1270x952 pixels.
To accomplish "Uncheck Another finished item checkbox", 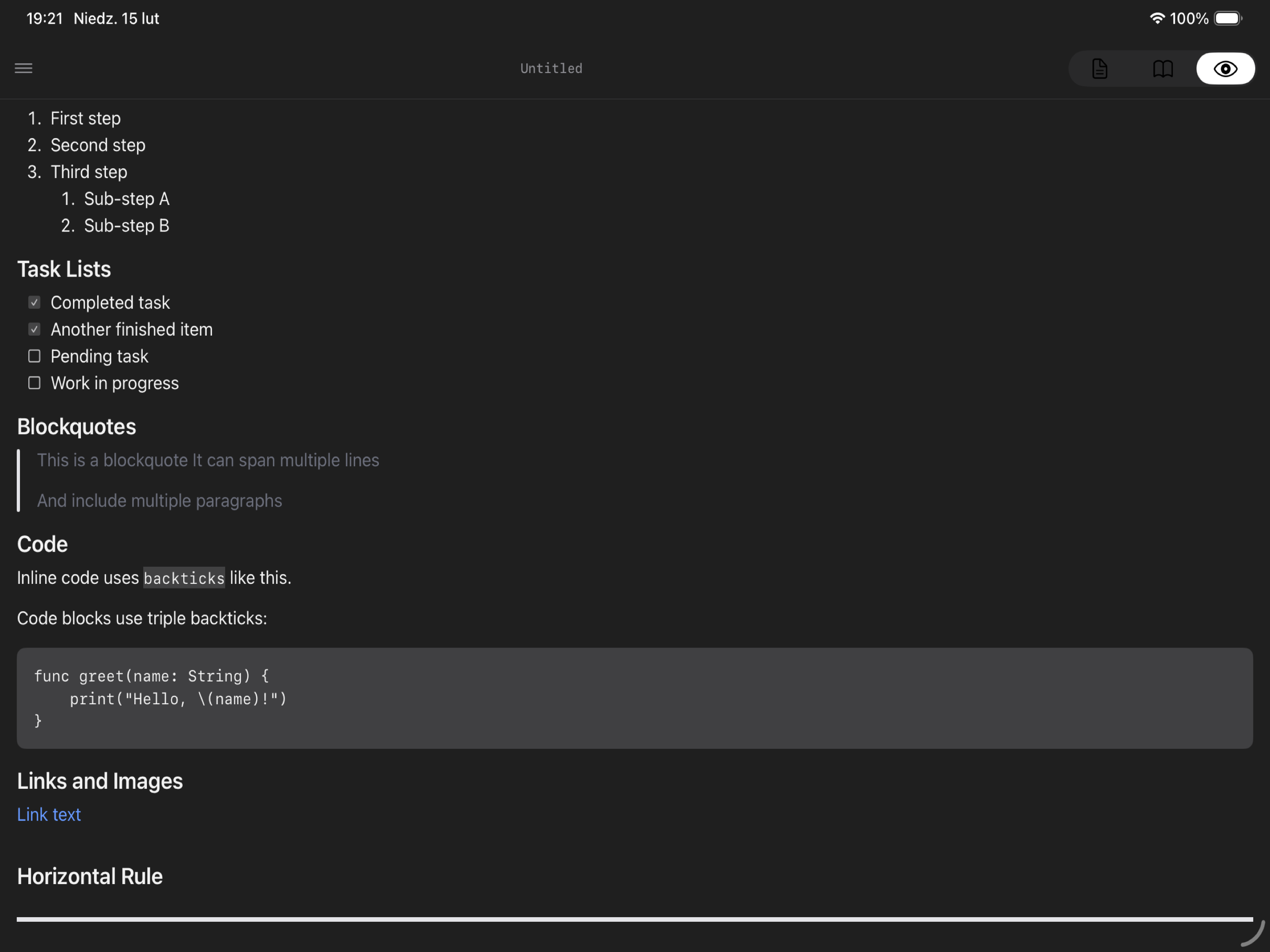I will (x=34, y=329).
